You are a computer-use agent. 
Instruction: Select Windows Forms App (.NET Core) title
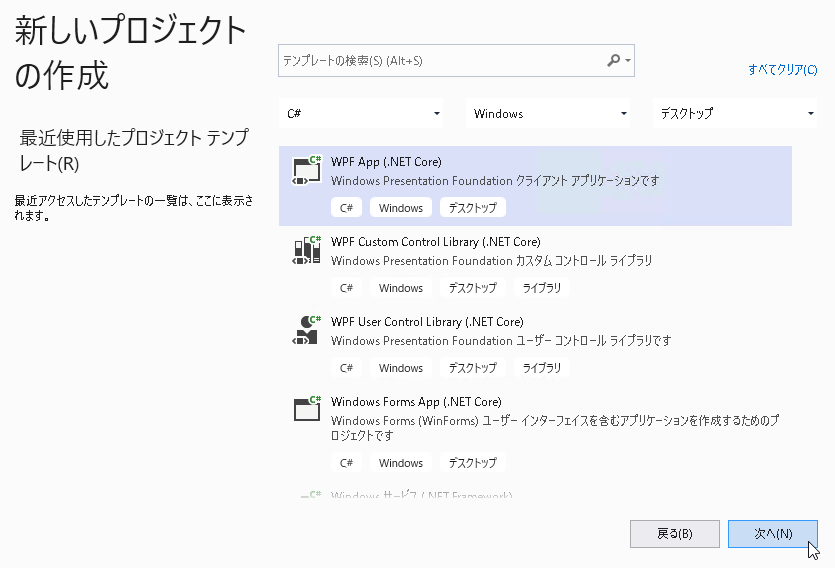coord(416,401)
